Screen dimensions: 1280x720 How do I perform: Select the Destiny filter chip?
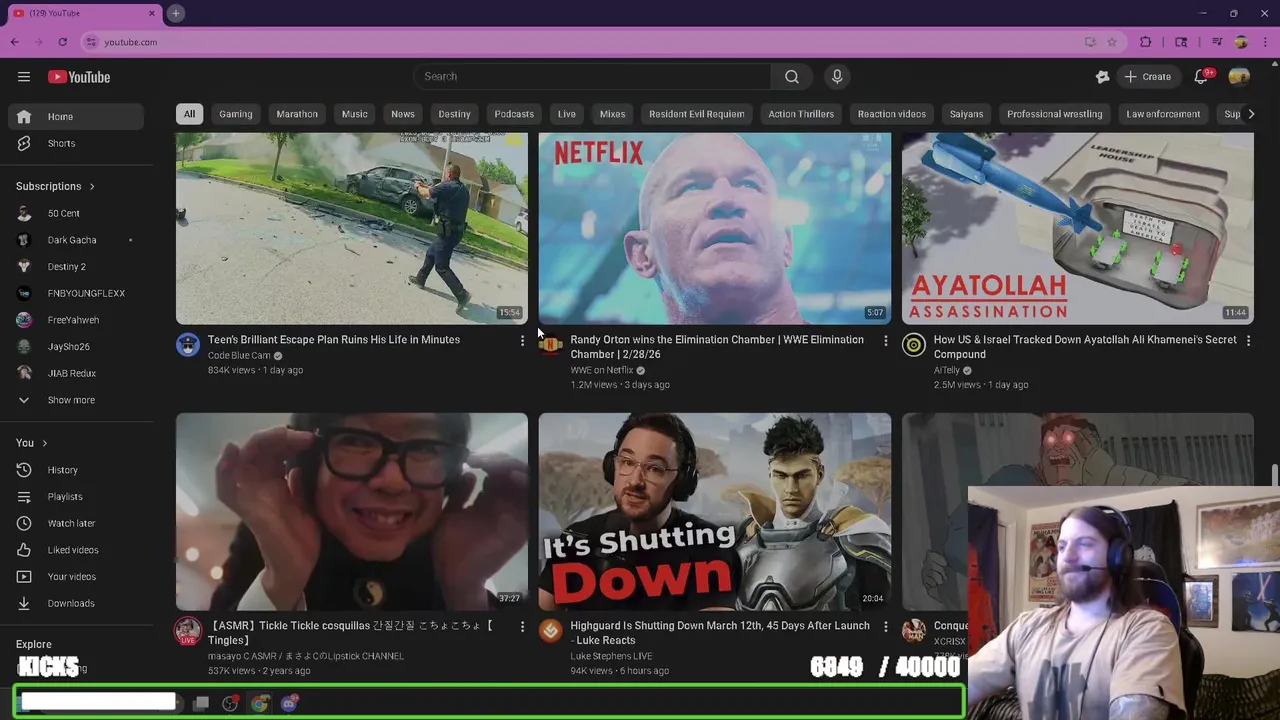[x=454, y=114]
